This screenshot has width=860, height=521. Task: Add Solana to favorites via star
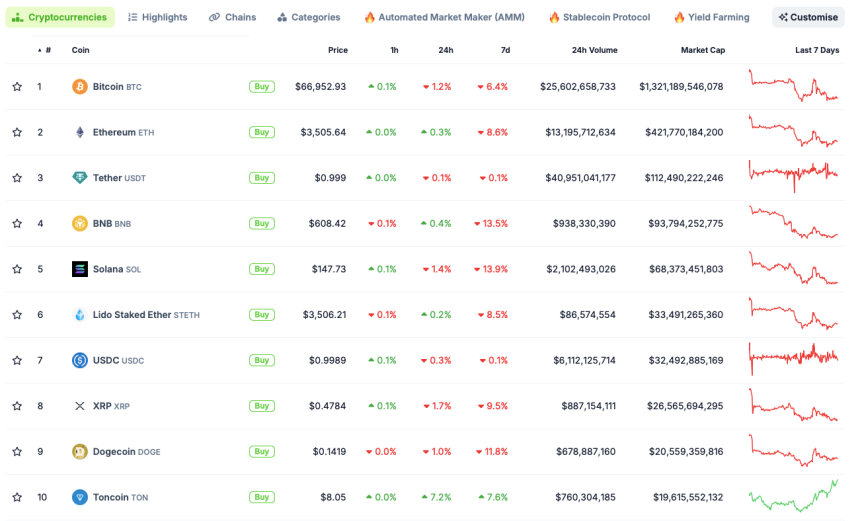18,269
